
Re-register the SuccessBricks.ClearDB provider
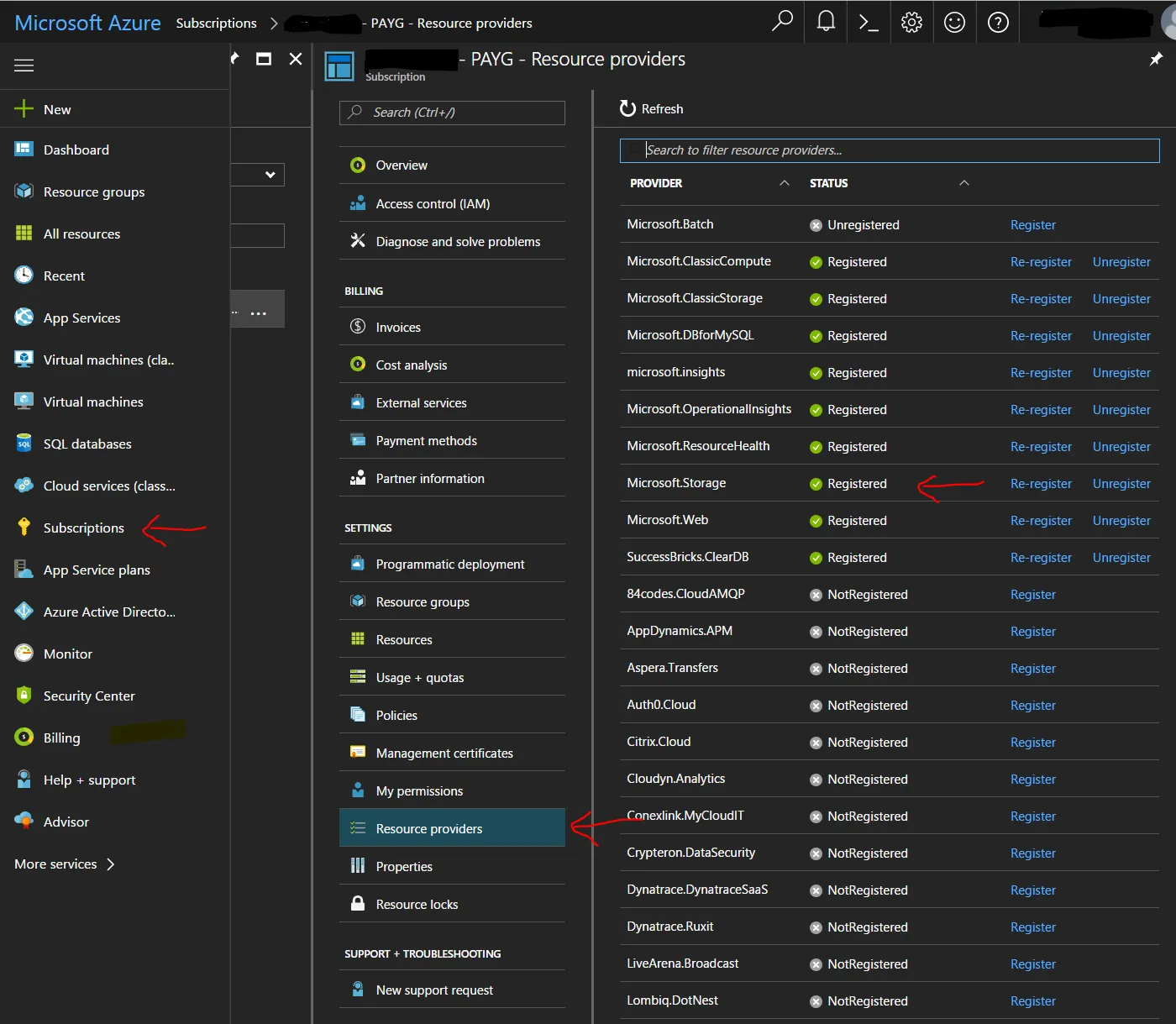(1041, 558)
